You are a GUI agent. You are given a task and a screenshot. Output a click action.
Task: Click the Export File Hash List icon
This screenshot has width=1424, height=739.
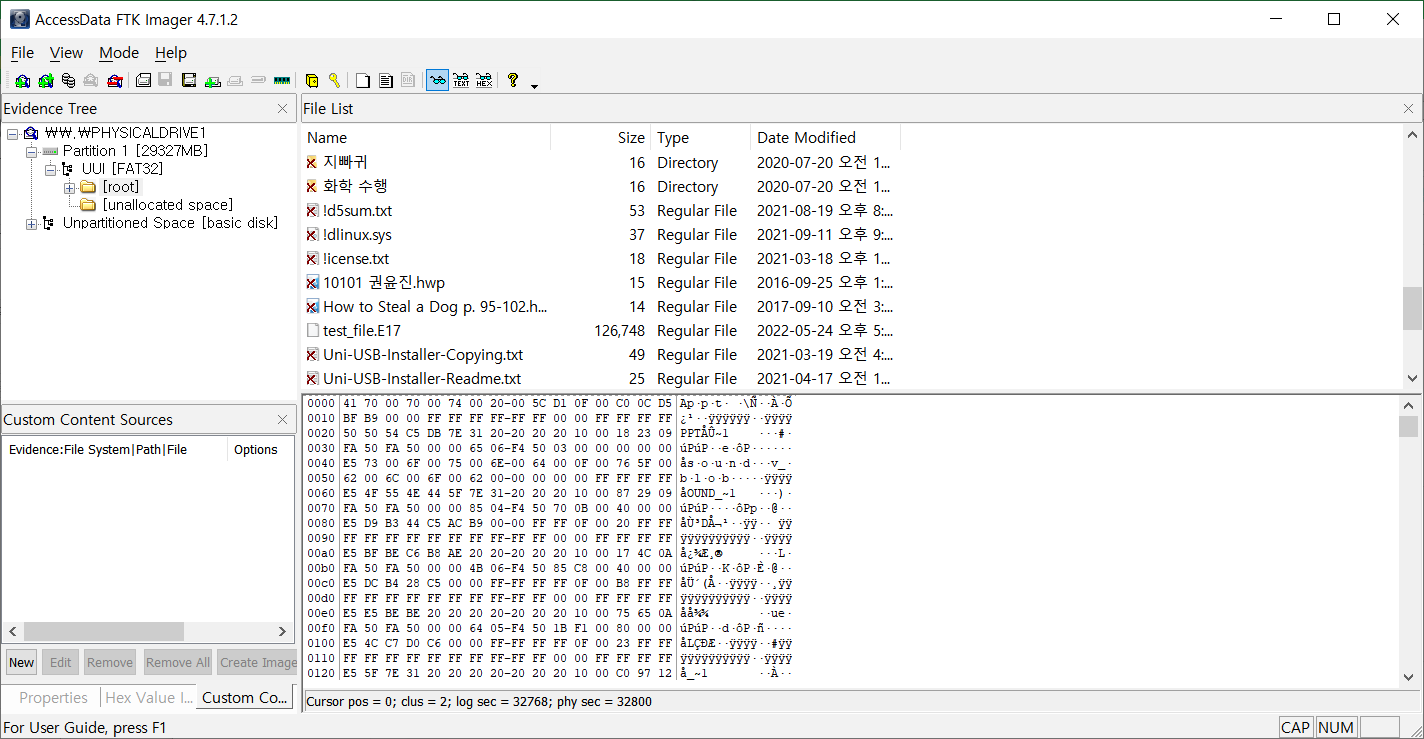tap(385, 80)
